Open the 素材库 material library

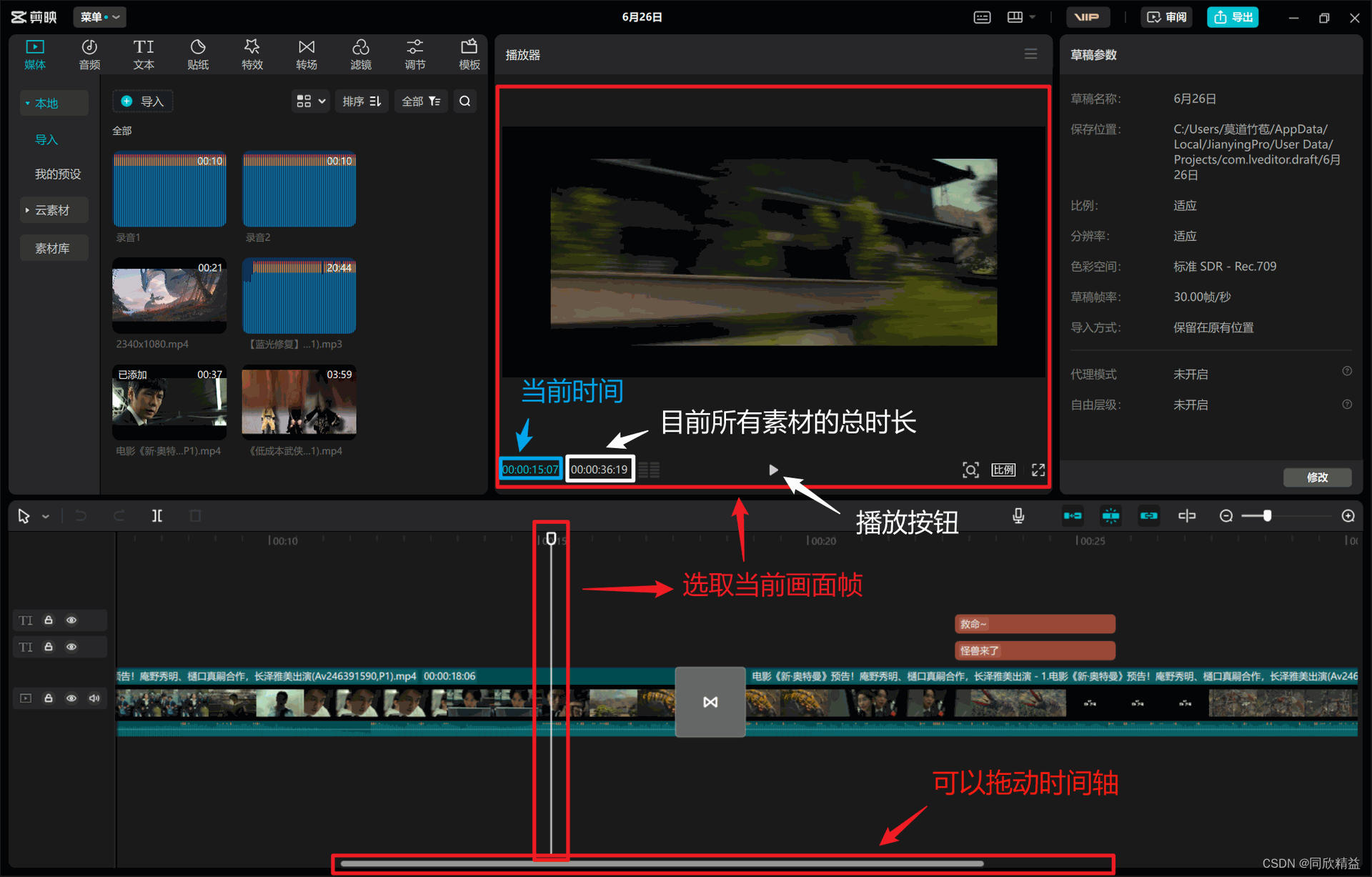click(x=54, y=248)
